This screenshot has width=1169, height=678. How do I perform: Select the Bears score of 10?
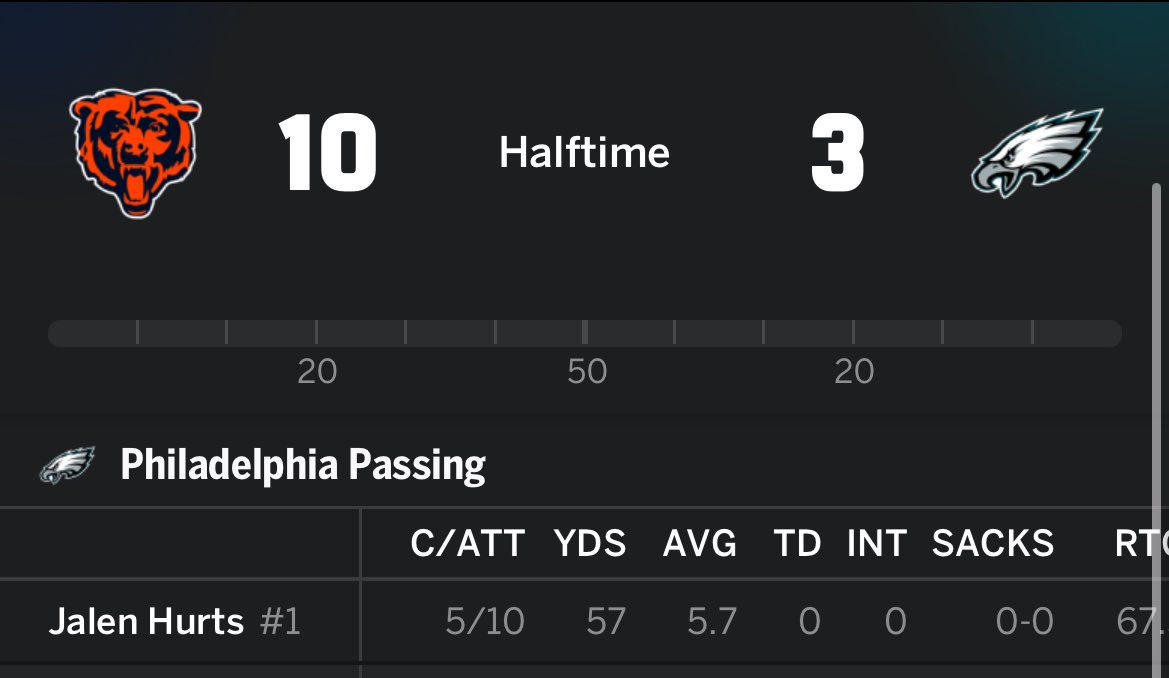(327, 153)
